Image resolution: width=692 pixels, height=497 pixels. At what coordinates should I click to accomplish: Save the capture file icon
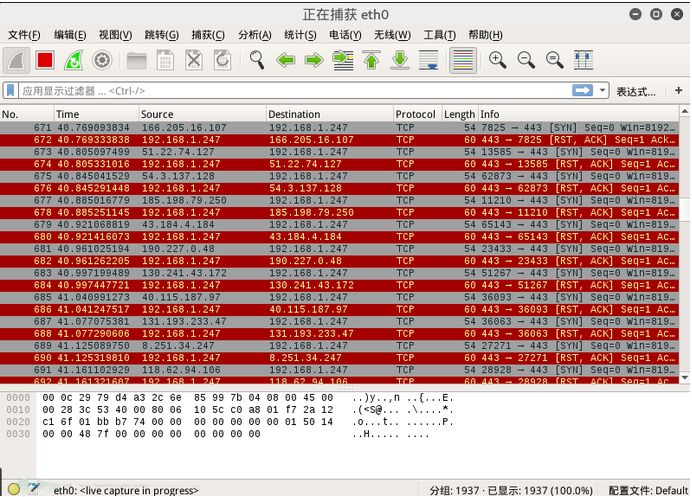[x=165, y=60]
